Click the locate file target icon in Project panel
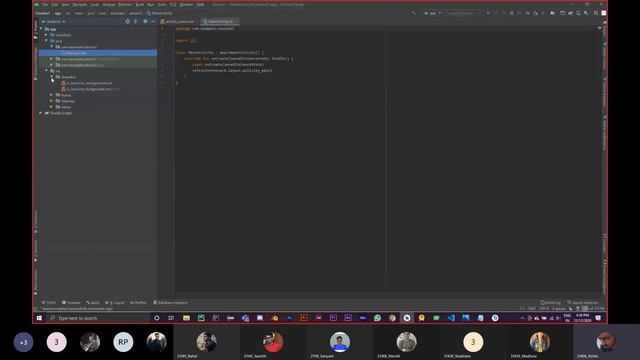 pos(127,21)
